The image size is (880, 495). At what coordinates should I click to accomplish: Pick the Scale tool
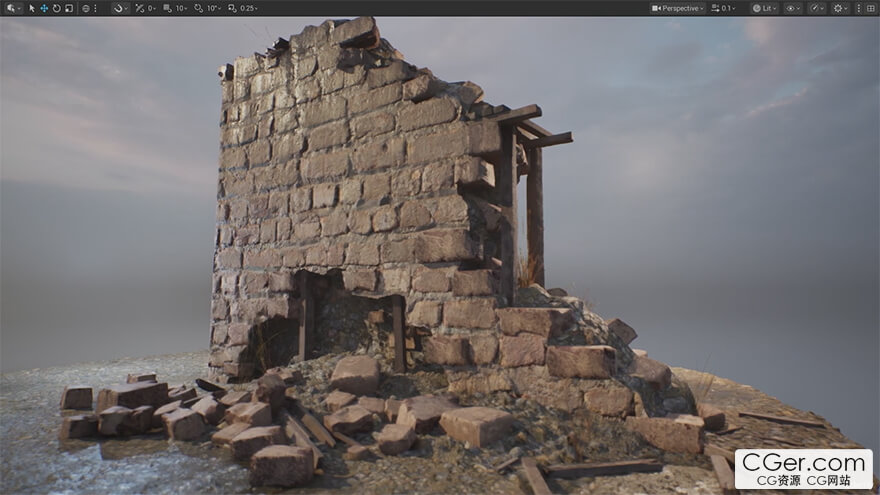click(x=68, y=8)
